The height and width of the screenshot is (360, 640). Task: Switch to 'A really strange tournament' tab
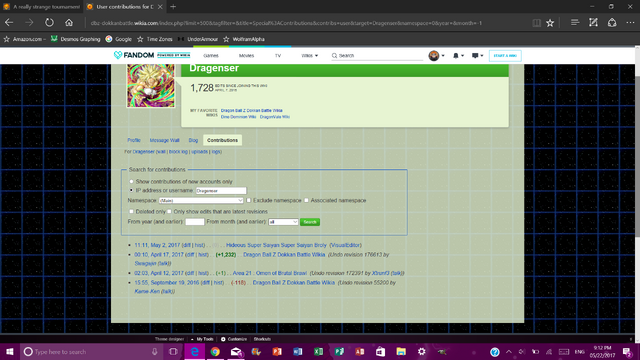coord(42,7)
